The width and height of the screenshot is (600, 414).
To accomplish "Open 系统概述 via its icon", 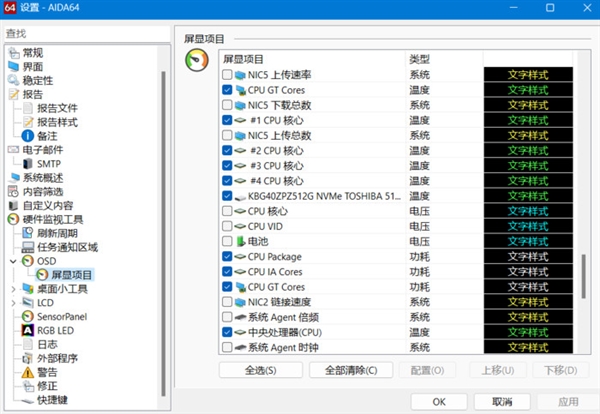I will pyautogui.click(x=14, y=178).
